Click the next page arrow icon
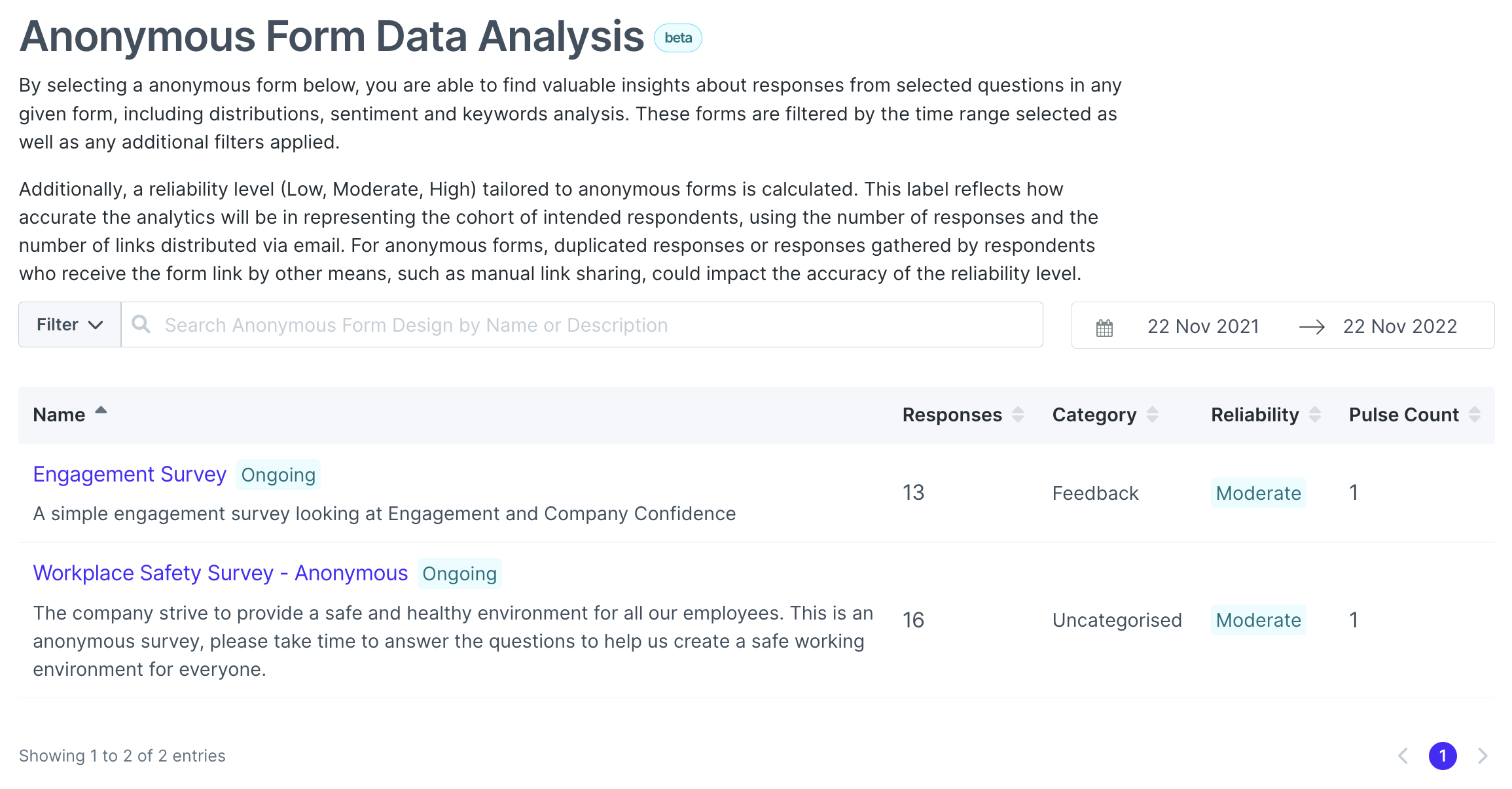The image size is (1512, 789). coord(1482,756)
